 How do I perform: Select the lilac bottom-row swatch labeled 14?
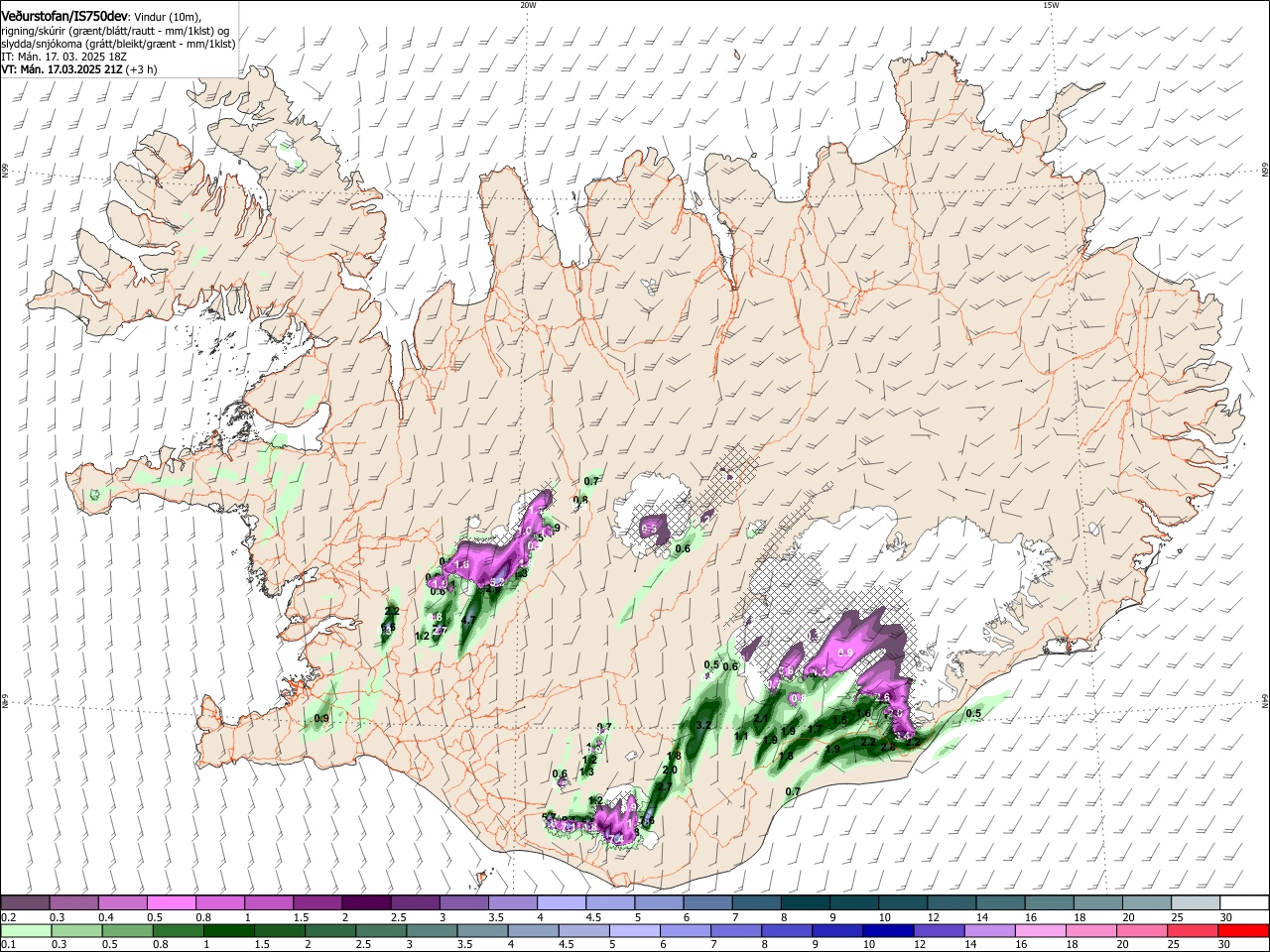pos(989,931)
